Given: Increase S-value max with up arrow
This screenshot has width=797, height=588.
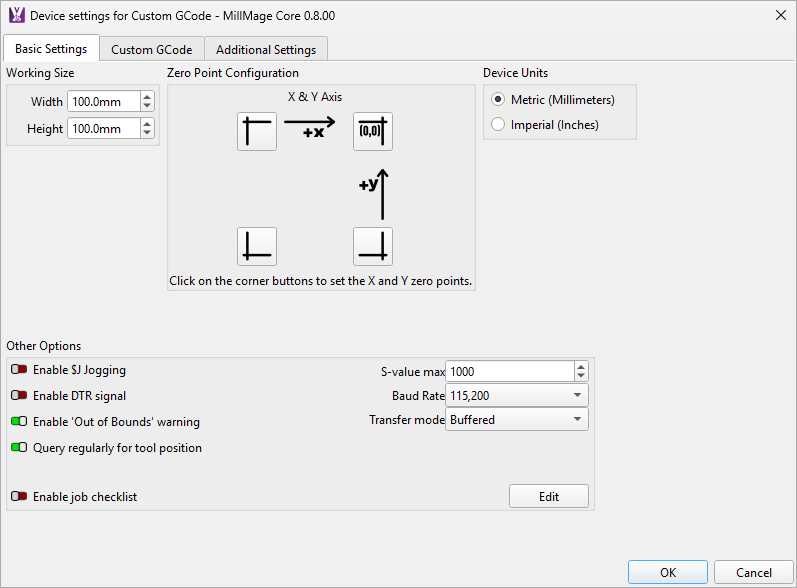Looking at the screenshot, I should point(581,366).
